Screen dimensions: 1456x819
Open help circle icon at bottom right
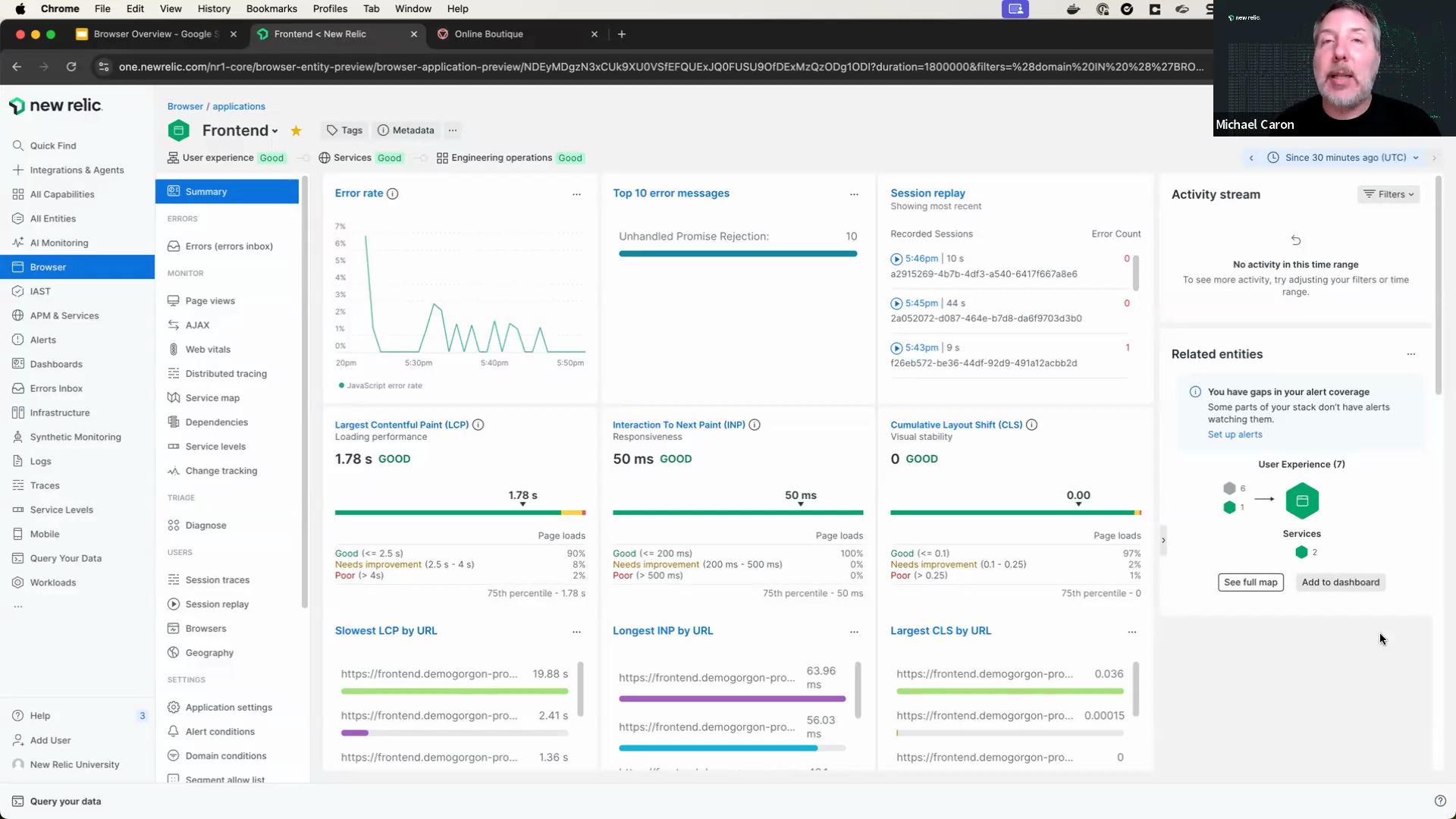tap(1440, 801)
